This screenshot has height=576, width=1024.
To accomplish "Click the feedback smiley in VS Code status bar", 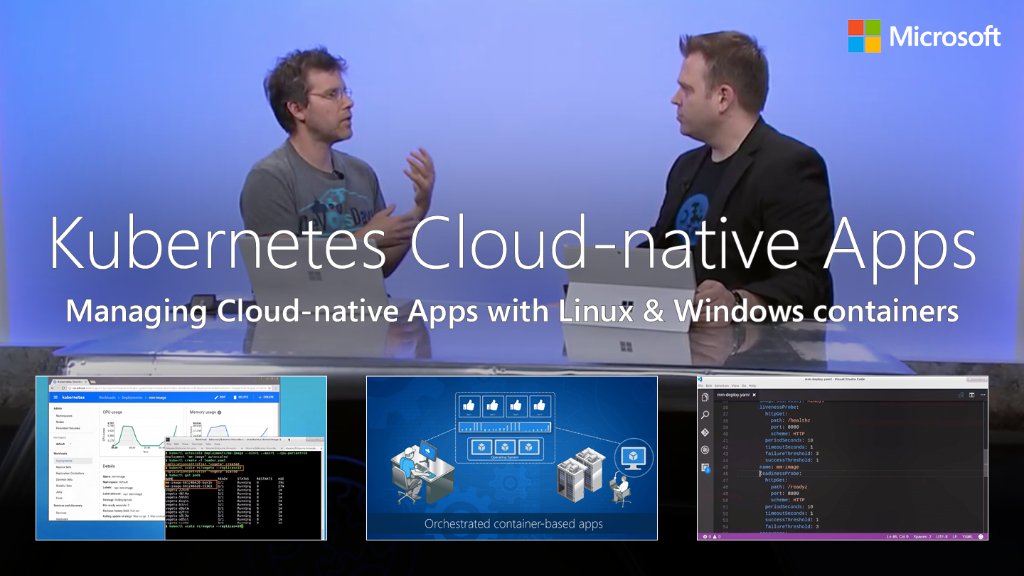I will (x=980, y=537).
